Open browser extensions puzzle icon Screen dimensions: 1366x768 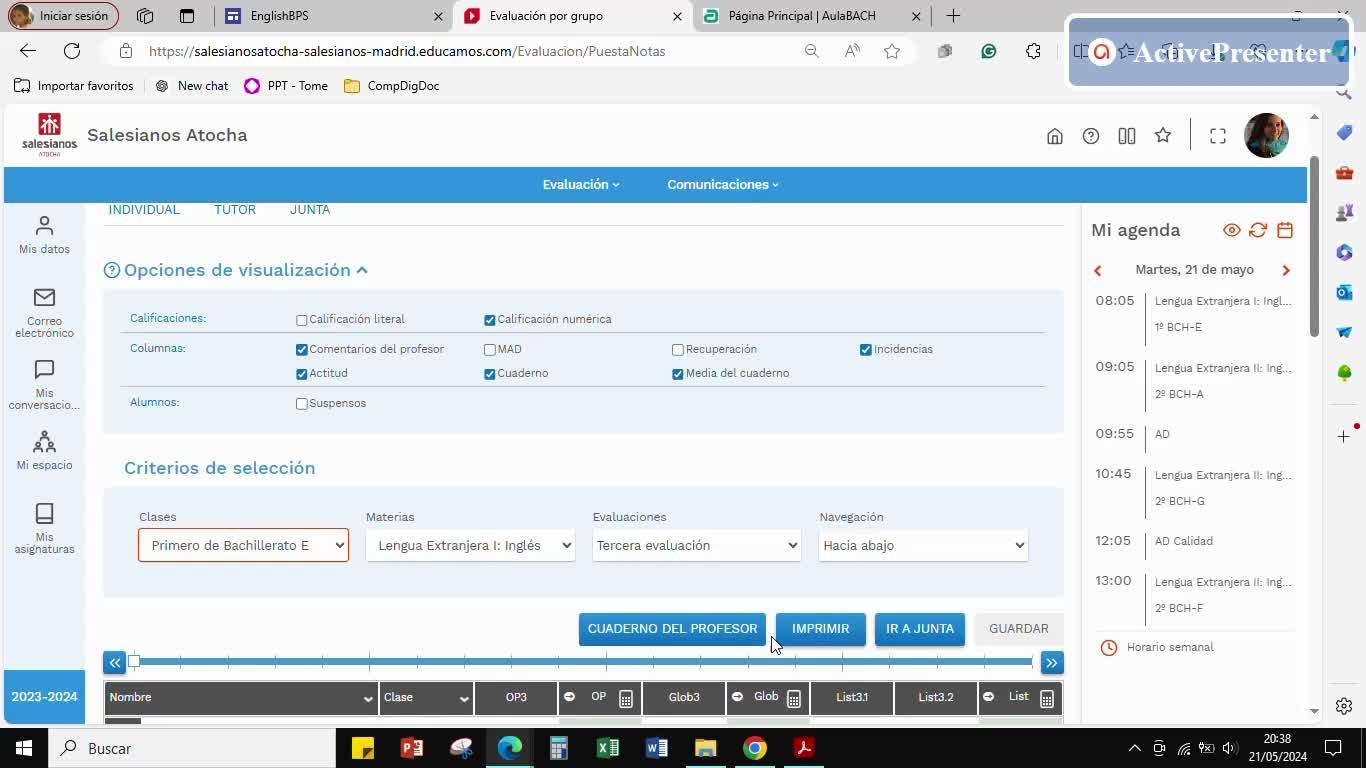coord(1033,51)
